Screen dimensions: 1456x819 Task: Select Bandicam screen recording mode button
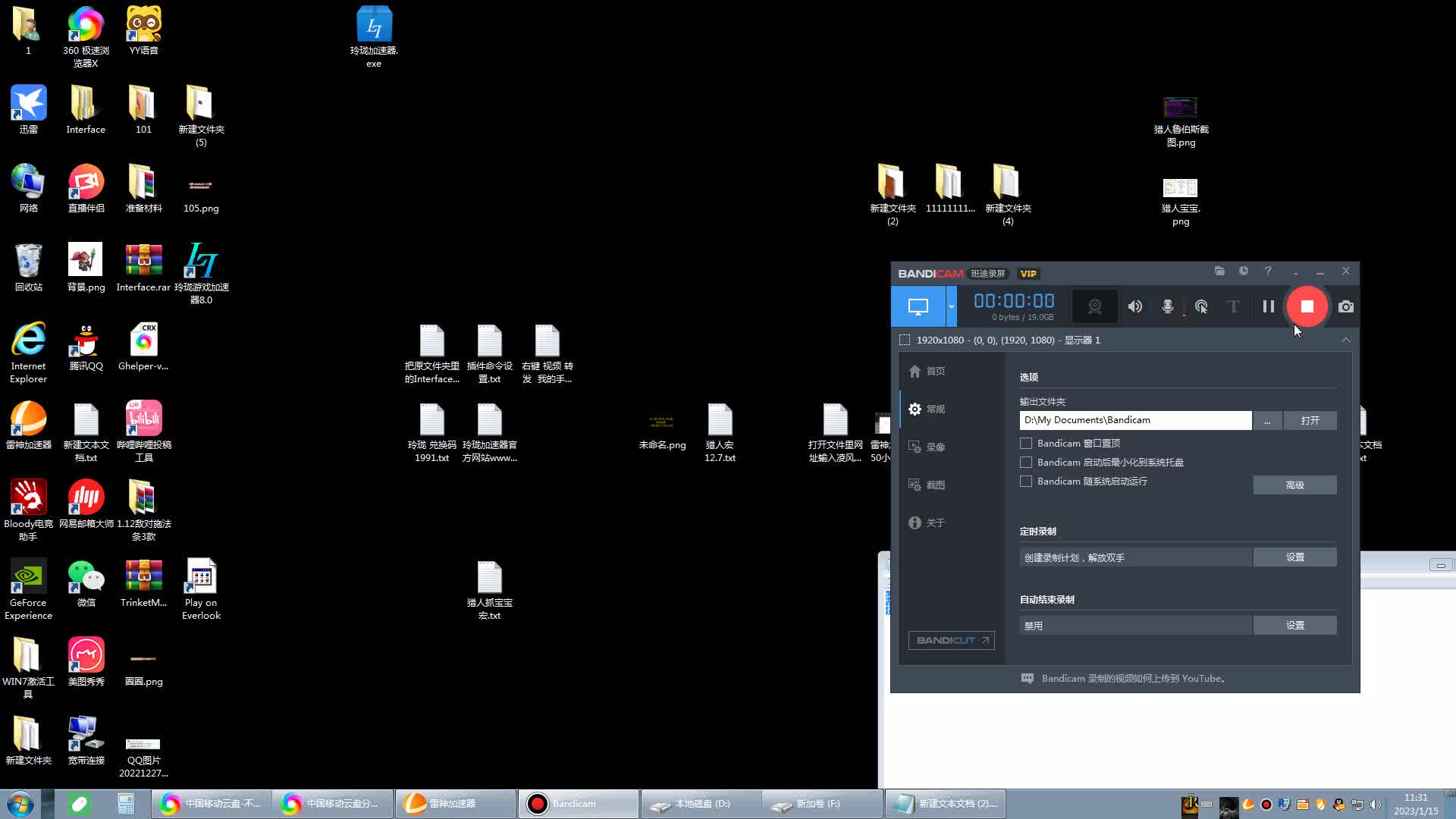(x=918, y=306)
